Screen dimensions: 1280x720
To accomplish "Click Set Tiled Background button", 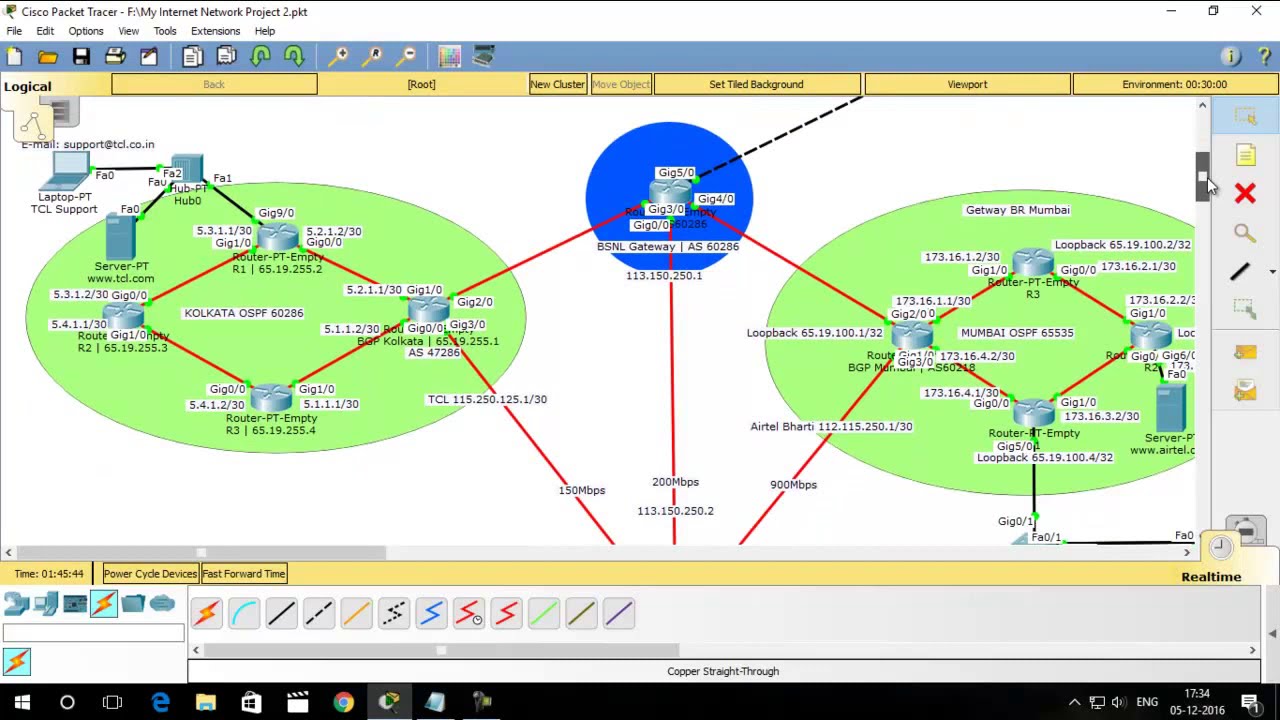I will tap(756, 85).
